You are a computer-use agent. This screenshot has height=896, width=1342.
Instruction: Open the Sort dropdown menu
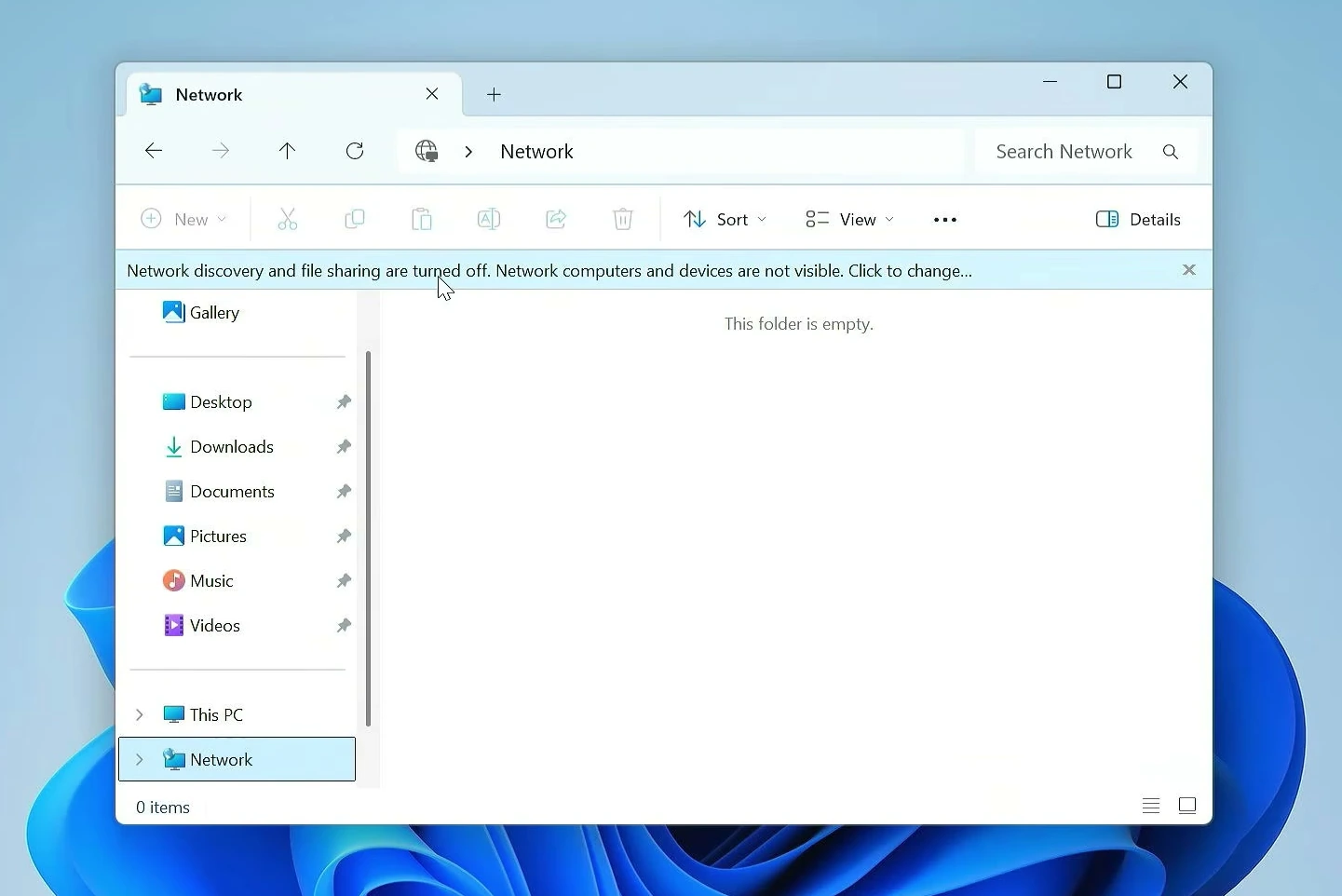725,220
